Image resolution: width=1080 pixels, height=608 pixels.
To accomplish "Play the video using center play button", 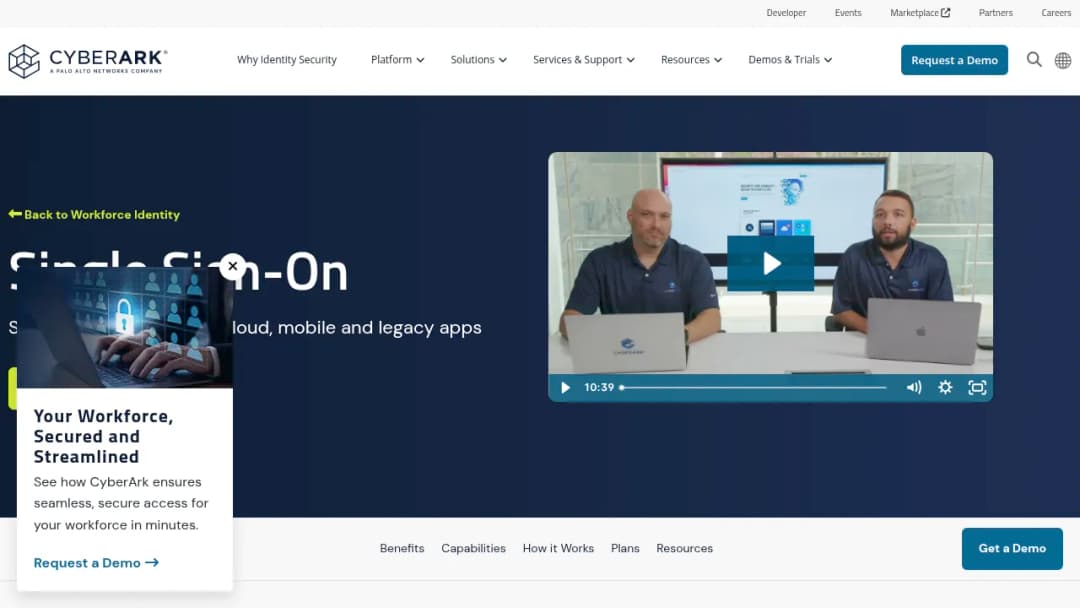I will [771, 263].
